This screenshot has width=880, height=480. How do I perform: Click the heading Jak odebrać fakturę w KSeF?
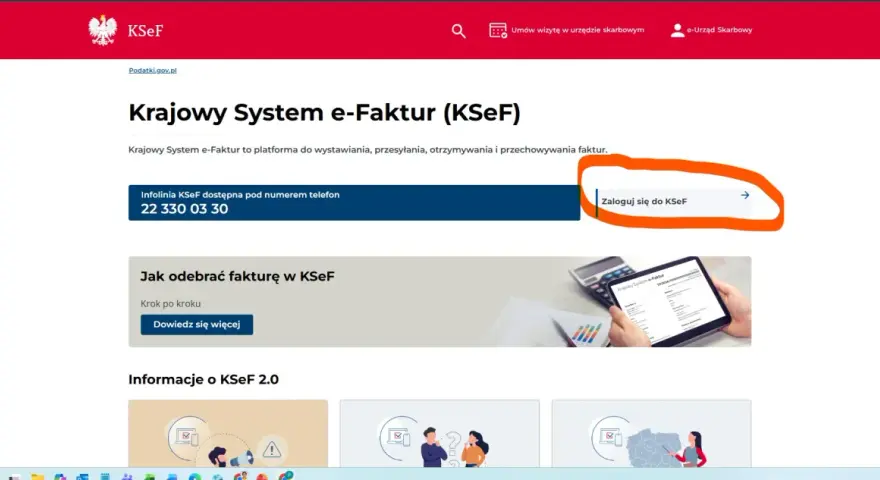click(237, 276)
